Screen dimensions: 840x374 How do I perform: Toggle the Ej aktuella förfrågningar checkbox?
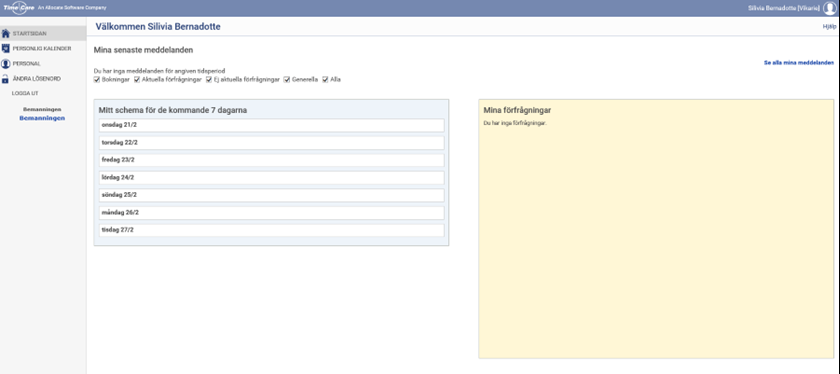pos(209,79)
